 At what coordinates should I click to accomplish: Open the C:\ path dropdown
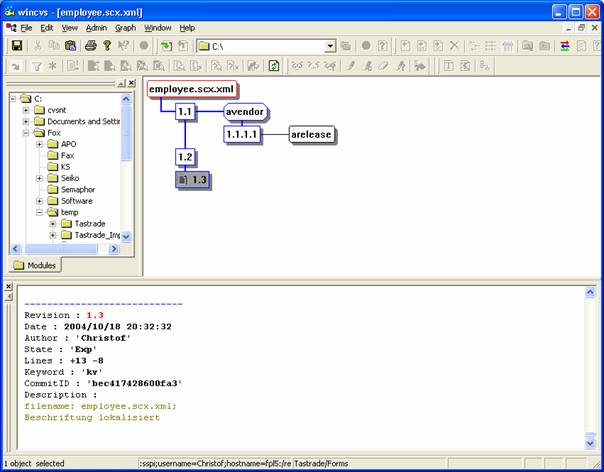tap(330, 46)
